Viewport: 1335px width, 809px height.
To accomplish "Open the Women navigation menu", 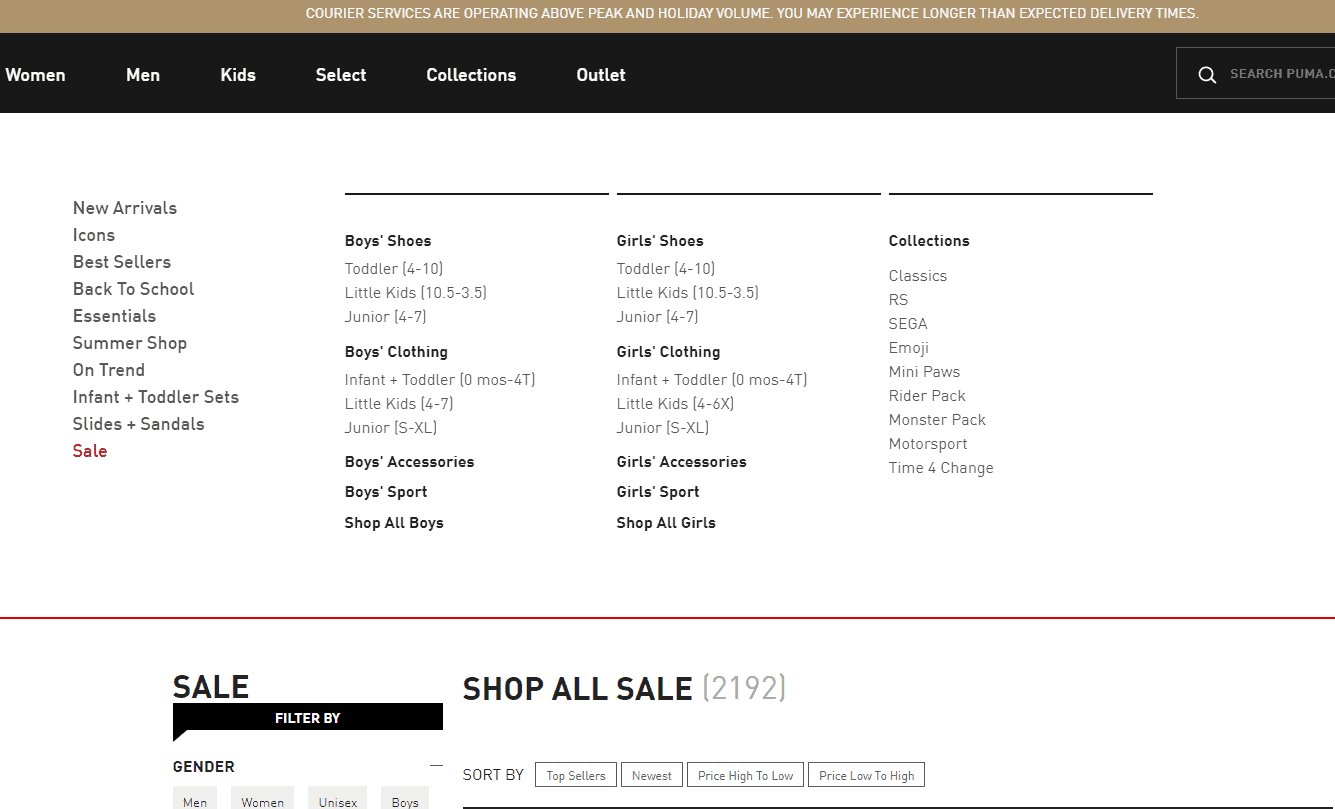I will click(x=35, y=75).
